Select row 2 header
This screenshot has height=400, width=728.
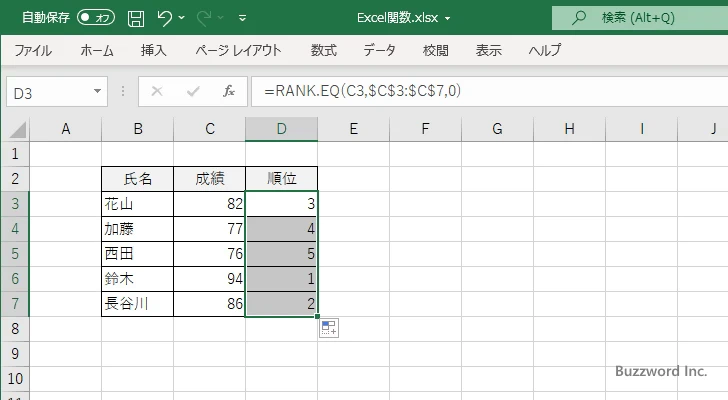point(15,179)
